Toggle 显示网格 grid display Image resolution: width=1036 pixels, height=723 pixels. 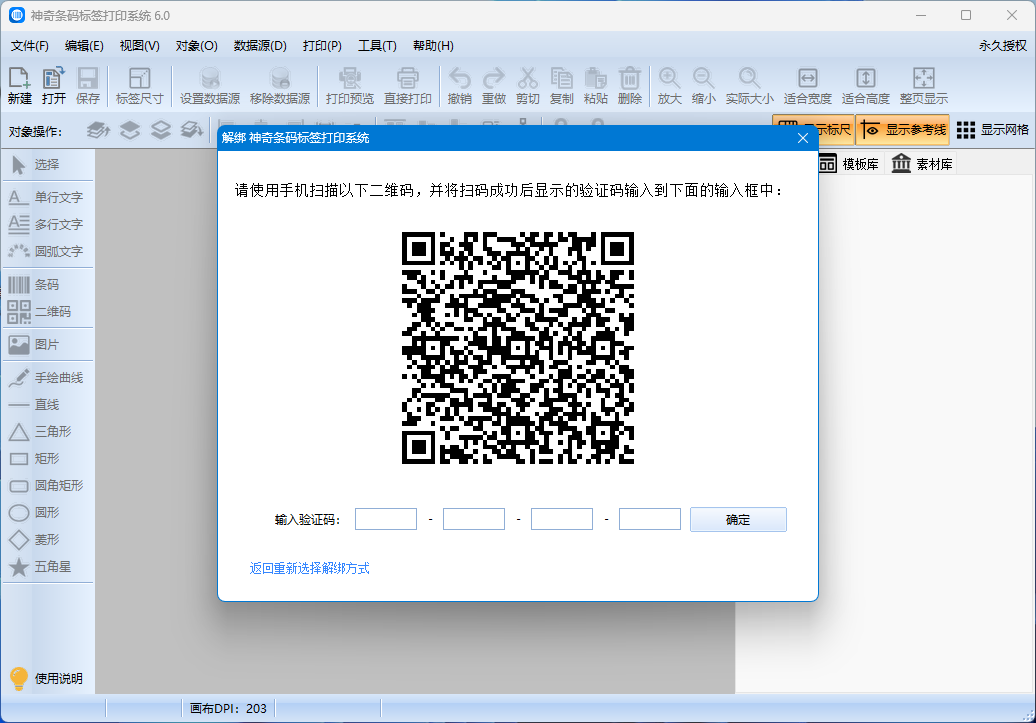click(992, 130)
